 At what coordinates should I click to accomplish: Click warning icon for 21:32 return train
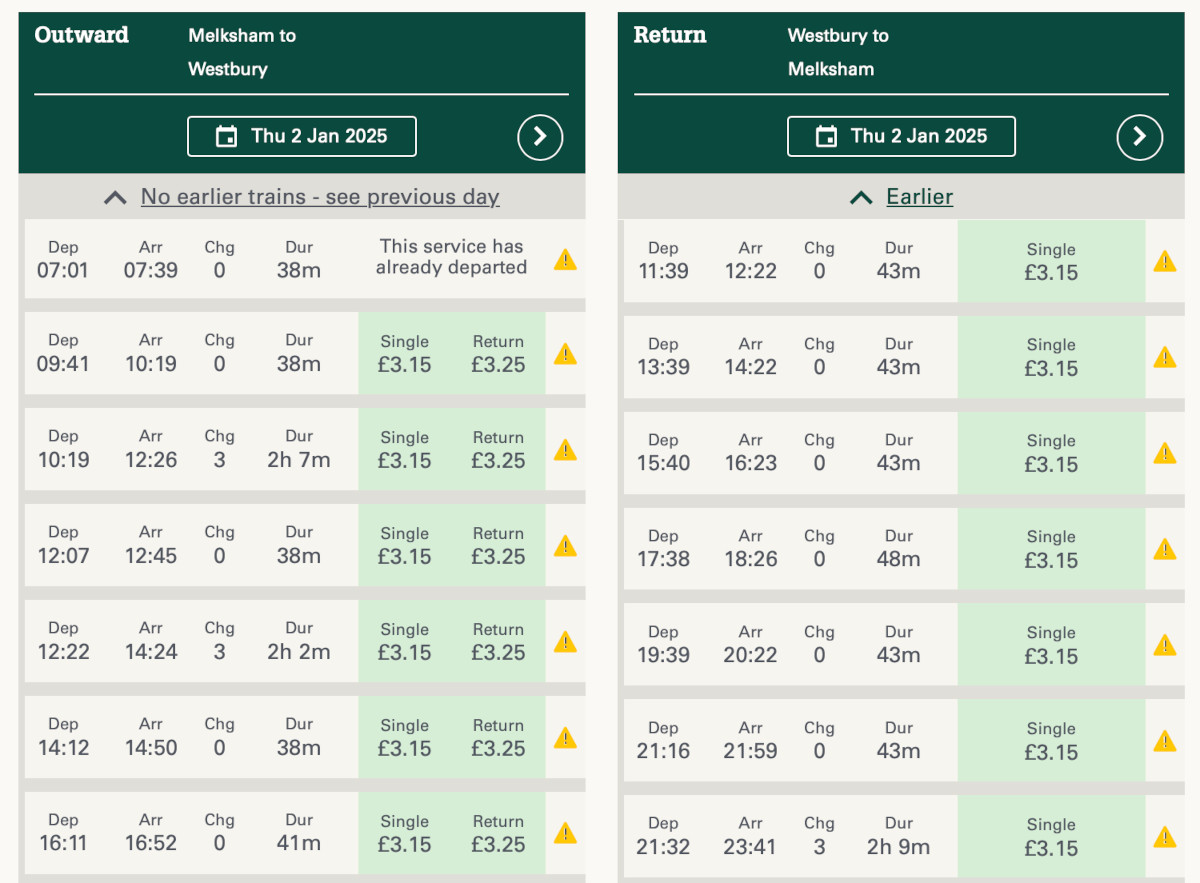1164,838
